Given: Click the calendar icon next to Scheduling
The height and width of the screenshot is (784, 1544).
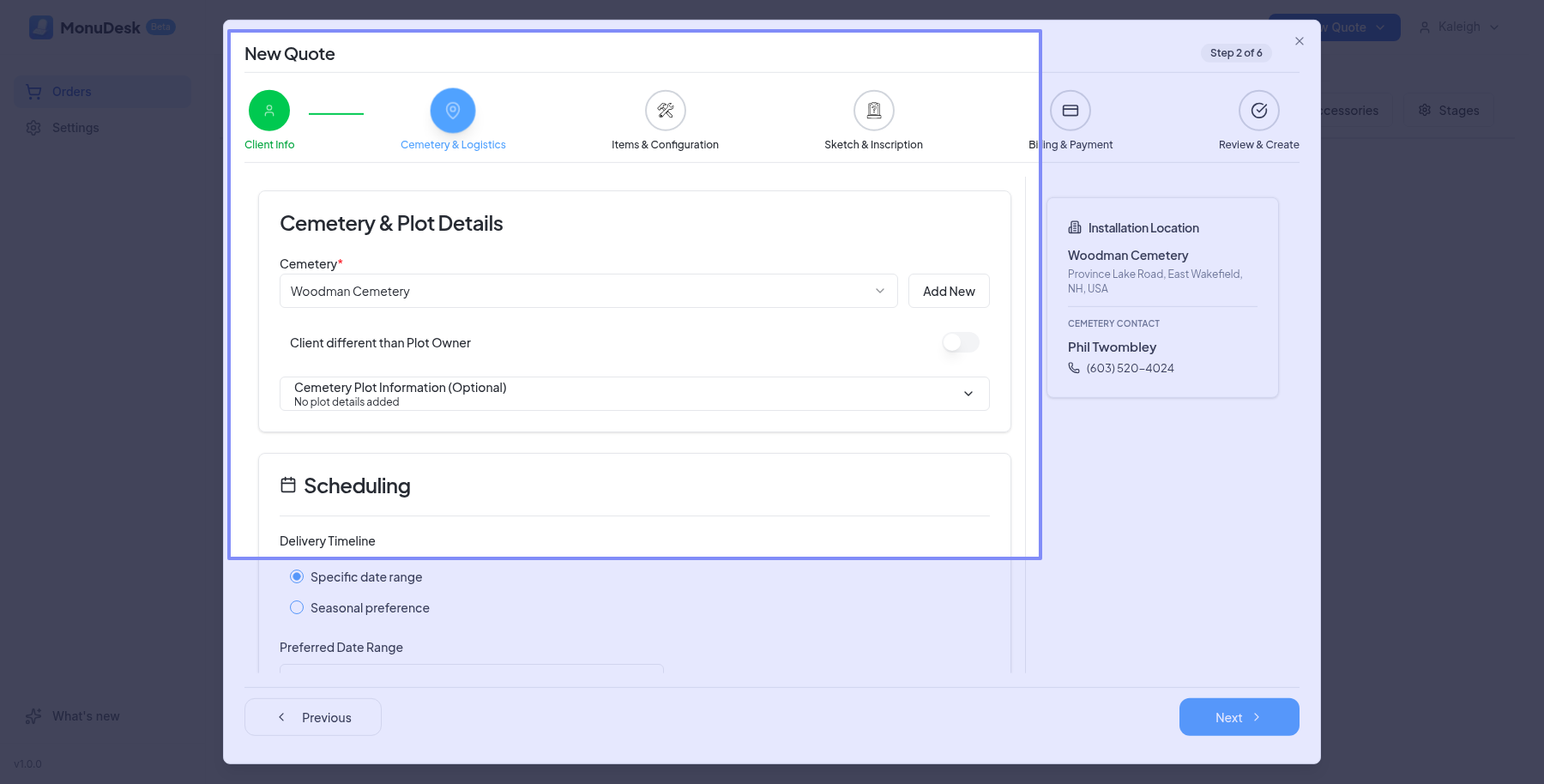Looking at the screenshot, I should (x=288, y=485).
